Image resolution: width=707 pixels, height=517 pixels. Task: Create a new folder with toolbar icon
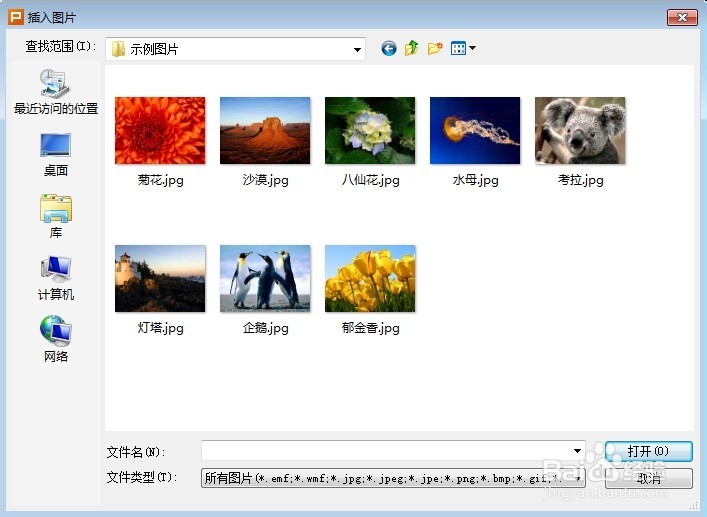(435, 48)
